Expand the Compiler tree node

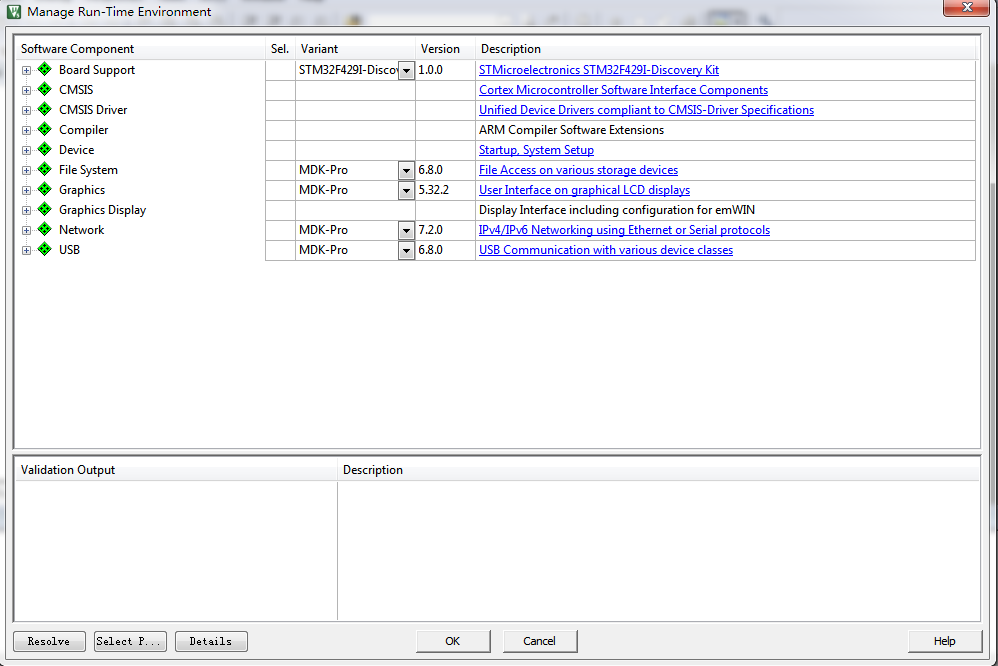pos(26,131)
